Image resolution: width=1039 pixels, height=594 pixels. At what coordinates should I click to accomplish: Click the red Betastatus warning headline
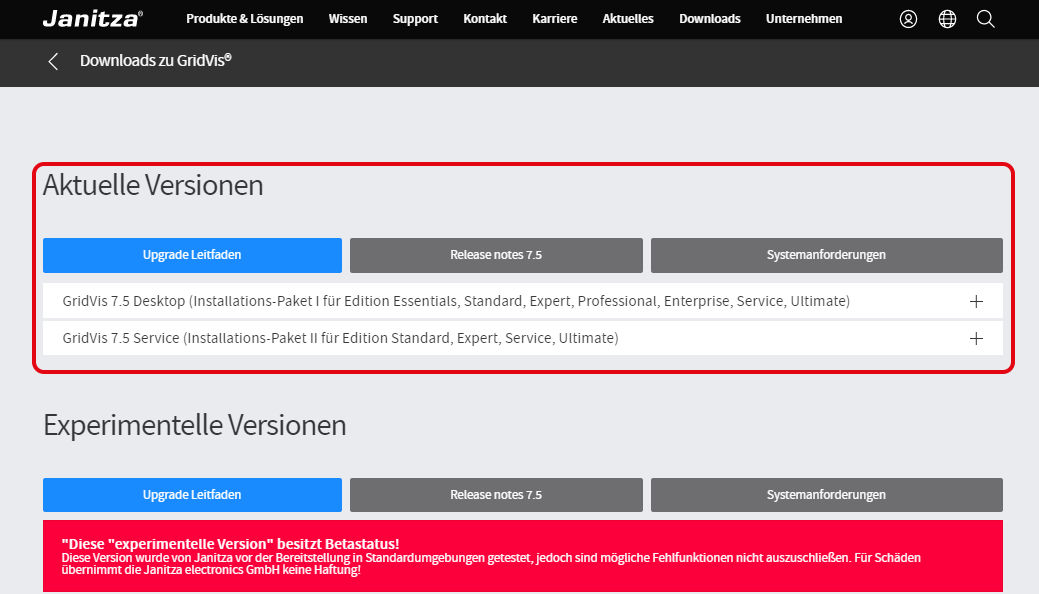[230, 544]
